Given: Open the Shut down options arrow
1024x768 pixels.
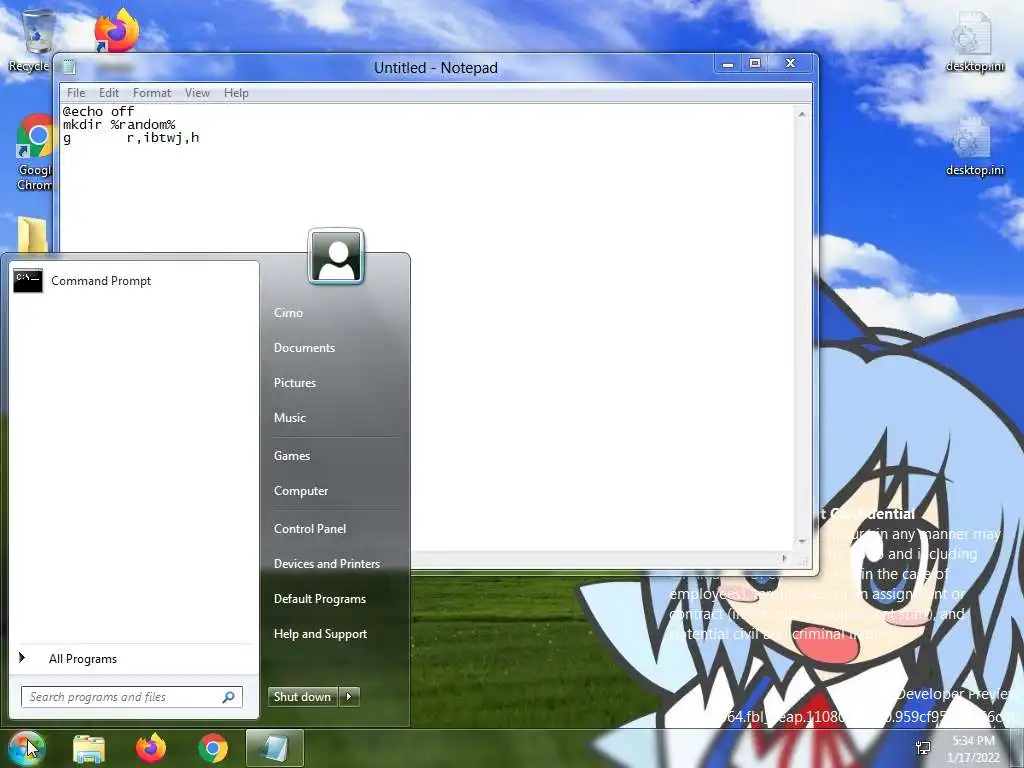Looking at the screenshot, I should pyautogui.click(x=349, y=697).
